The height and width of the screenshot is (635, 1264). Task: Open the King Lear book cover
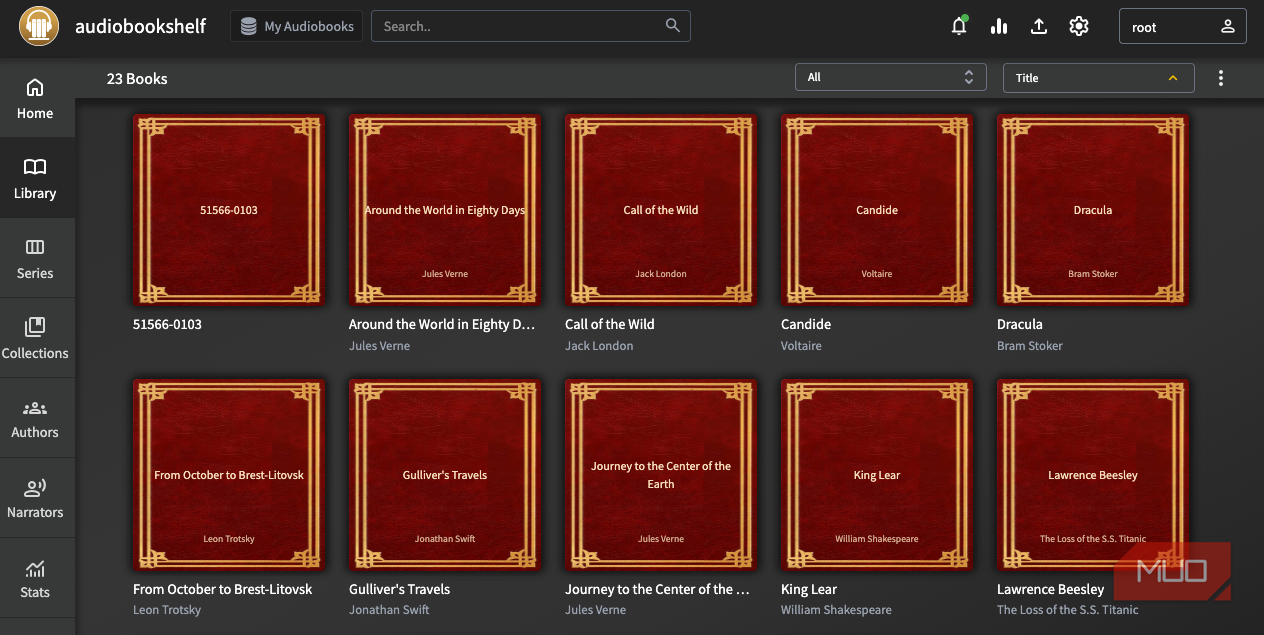[x=877, y=475]
